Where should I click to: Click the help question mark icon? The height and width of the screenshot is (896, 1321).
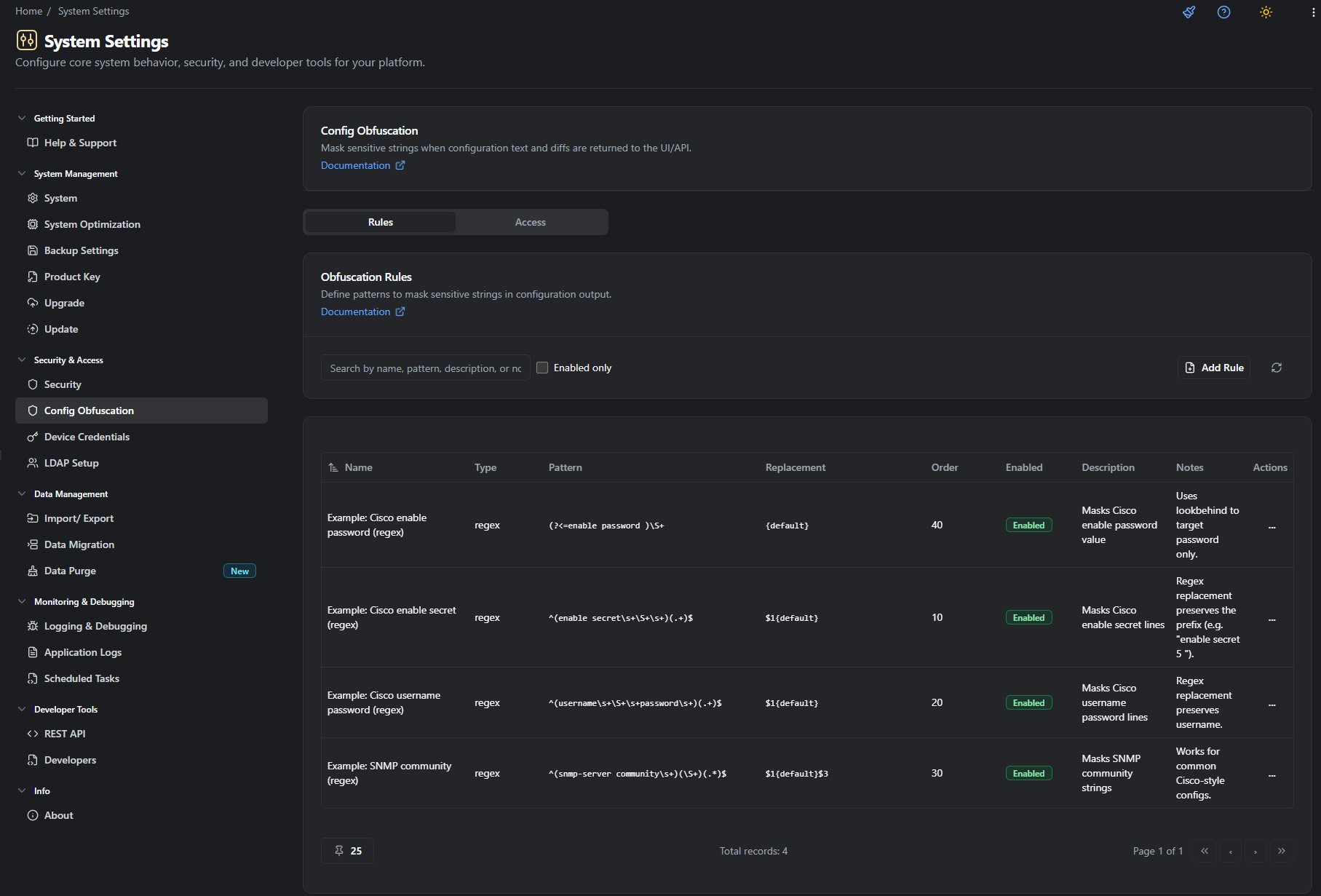1223,12
